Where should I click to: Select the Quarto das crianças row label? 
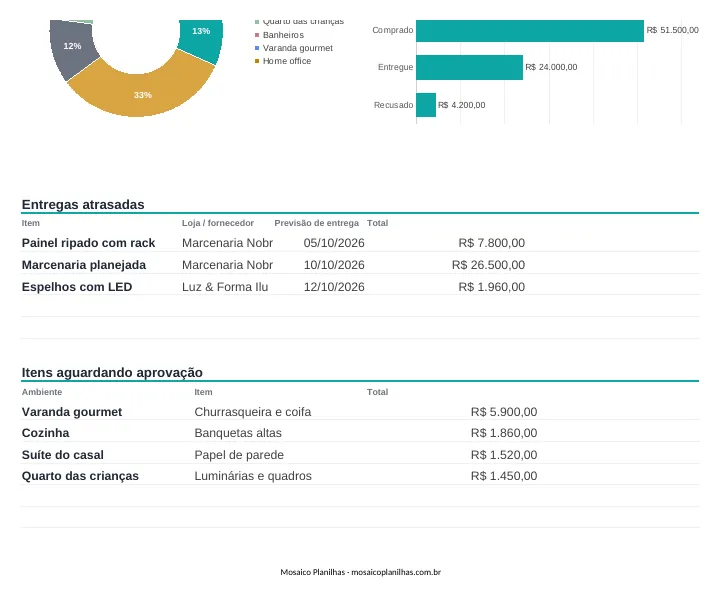[80, 476]
